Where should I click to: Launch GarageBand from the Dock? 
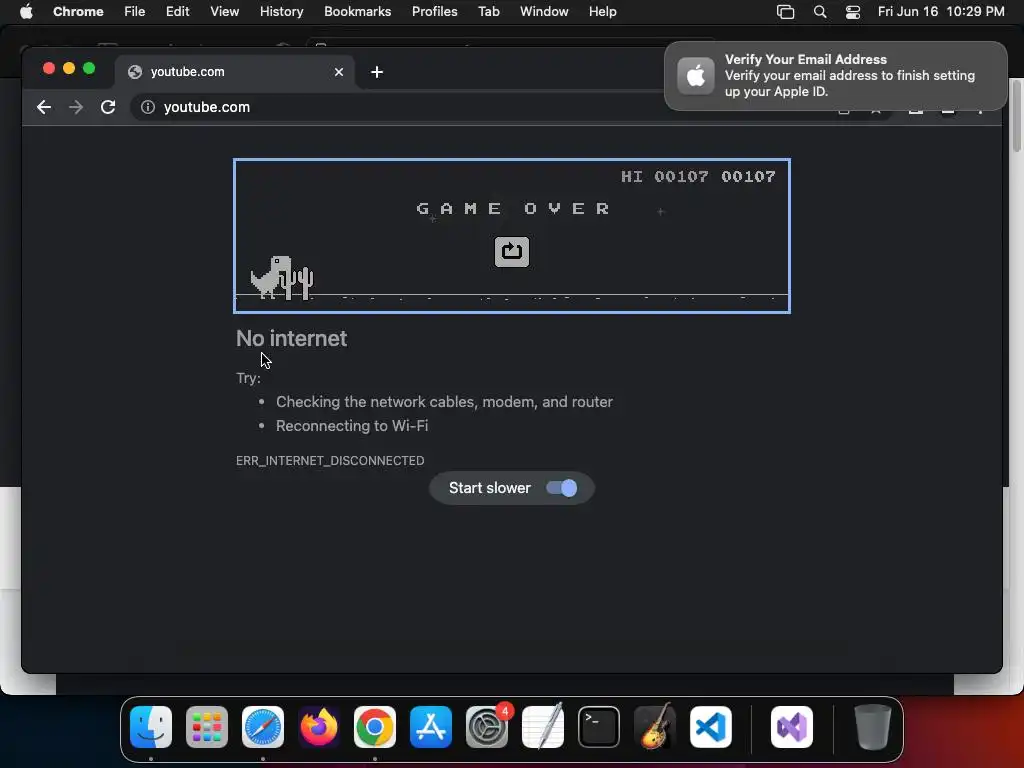(655, 727)
